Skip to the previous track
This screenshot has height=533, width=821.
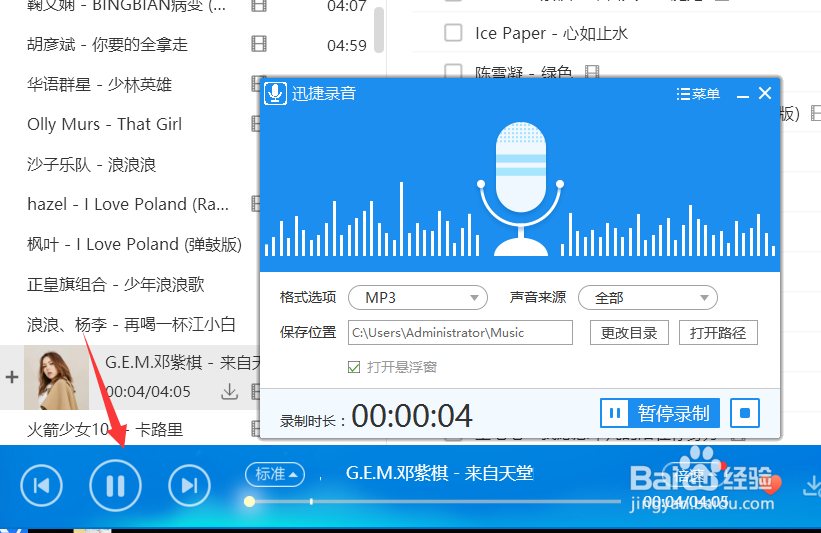click(x=41, y=485)
